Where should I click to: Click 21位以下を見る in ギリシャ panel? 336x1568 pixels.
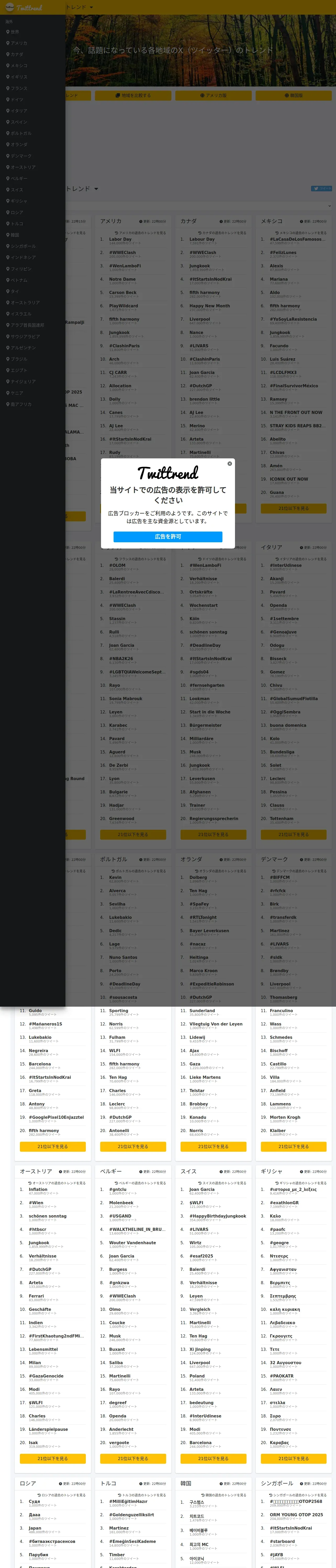pos(293,1459)
